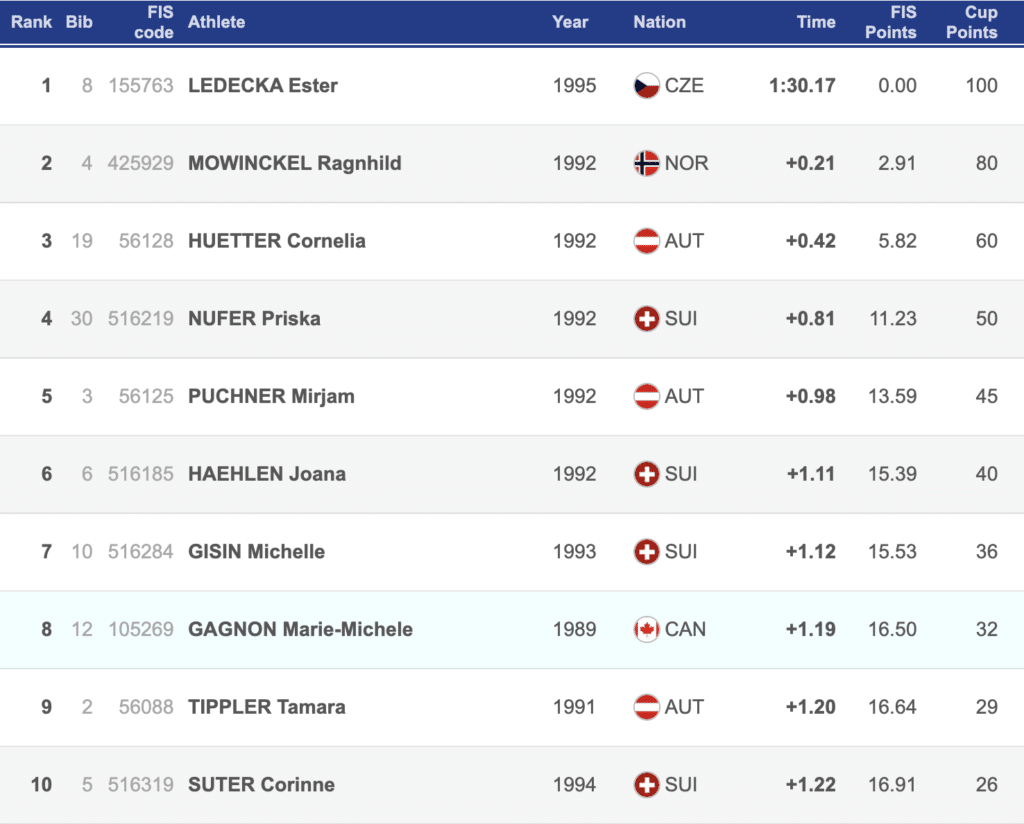Click the Swiss flag in Suter's row
The image size is (1024, 824).
point(646,784)
